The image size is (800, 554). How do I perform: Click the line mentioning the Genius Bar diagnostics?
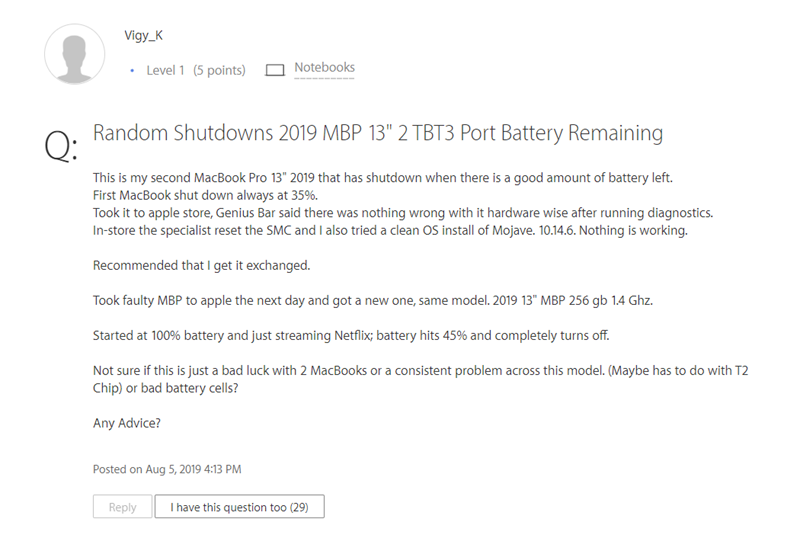click(x=403, y=213)
